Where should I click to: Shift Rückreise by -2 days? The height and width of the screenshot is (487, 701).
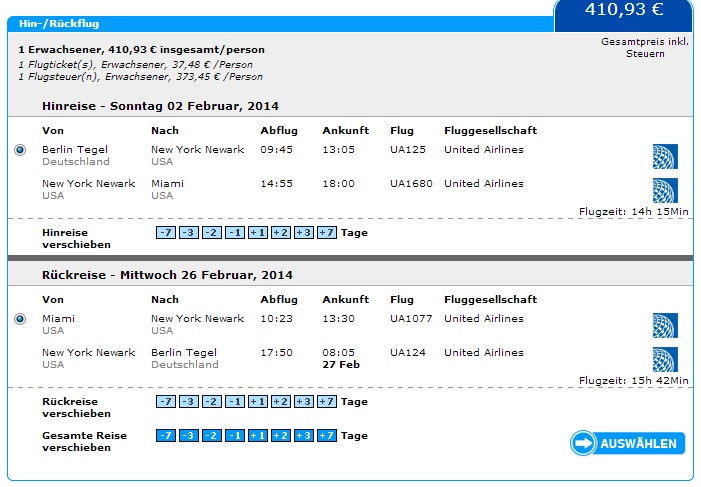tap(212, 402)
